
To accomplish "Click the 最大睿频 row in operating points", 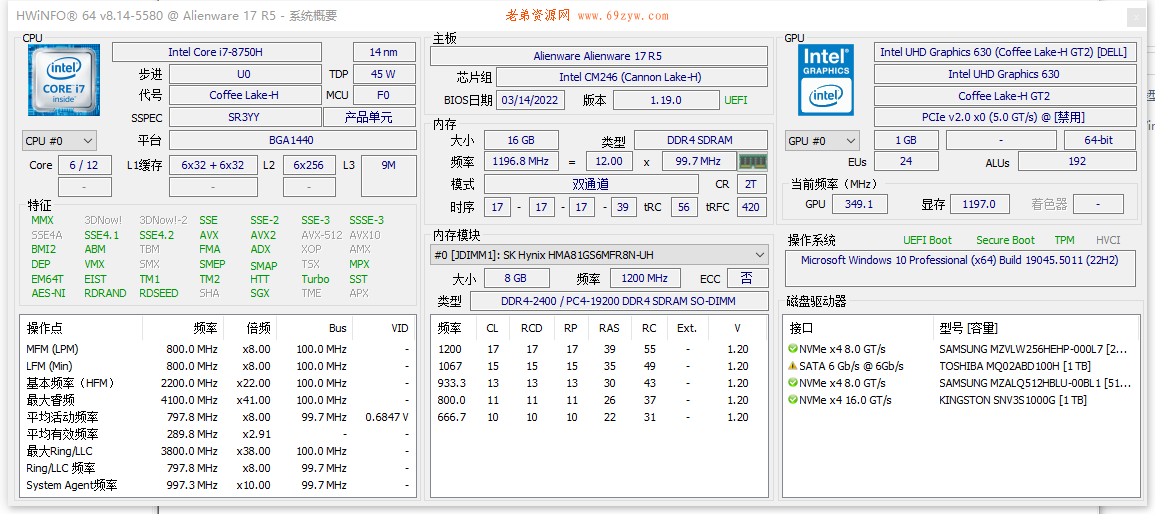I will pyautogui.click(x=217, y=400).
